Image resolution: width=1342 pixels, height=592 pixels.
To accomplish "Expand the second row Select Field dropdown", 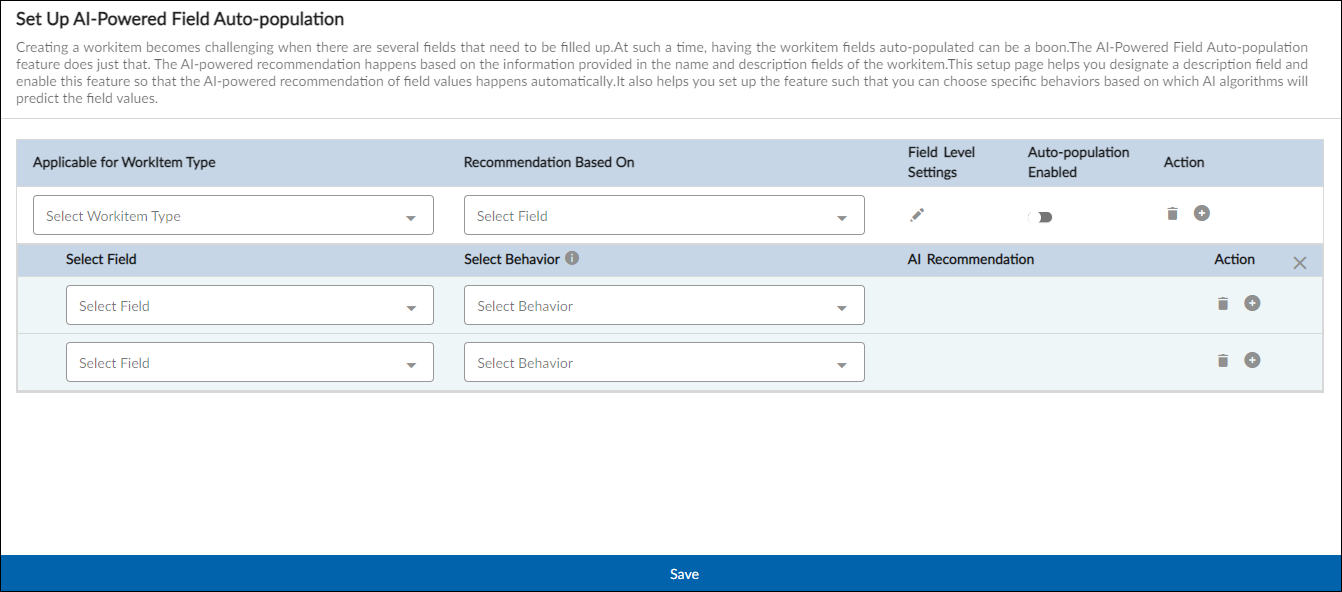I will tap(249, 363).
